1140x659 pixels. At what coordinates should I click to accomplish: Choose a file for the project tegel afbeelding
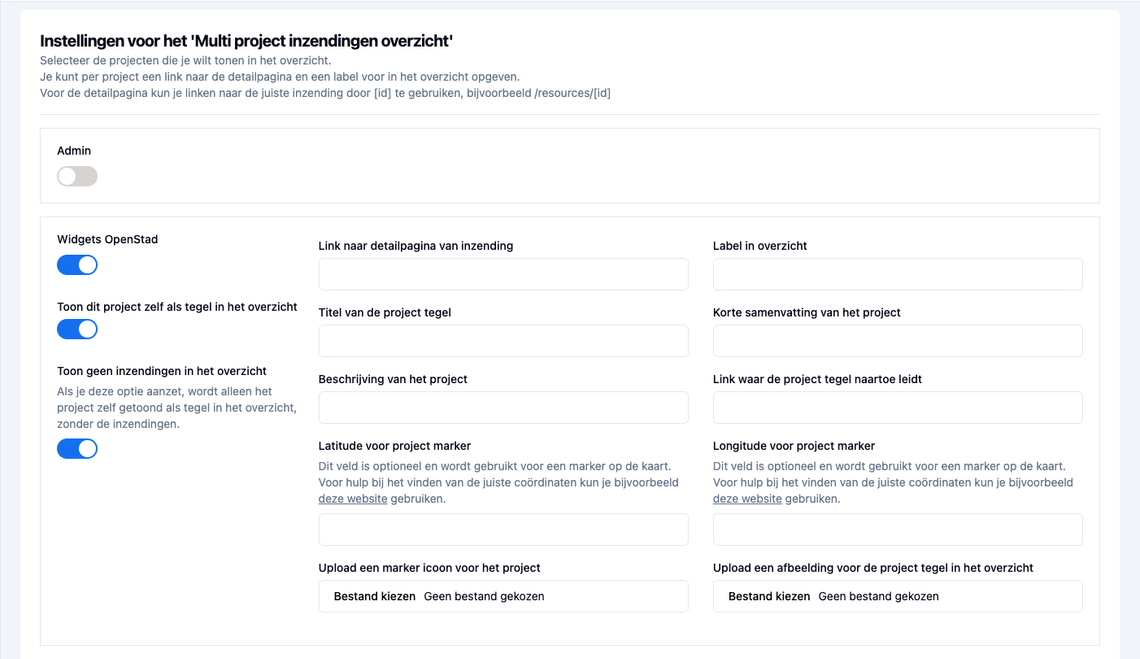[x=769, y=596]
